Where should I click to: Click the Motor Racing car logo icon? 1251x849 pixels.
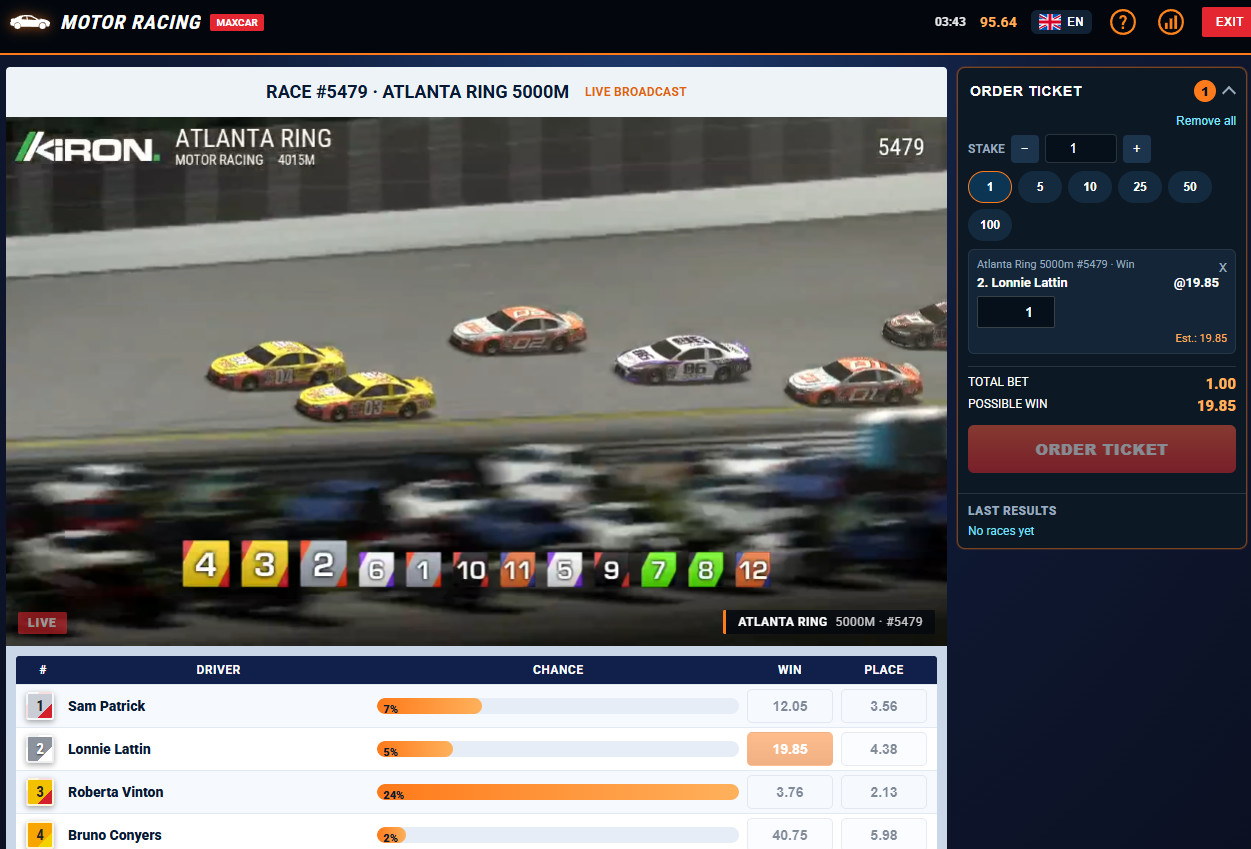pos(30,22)
